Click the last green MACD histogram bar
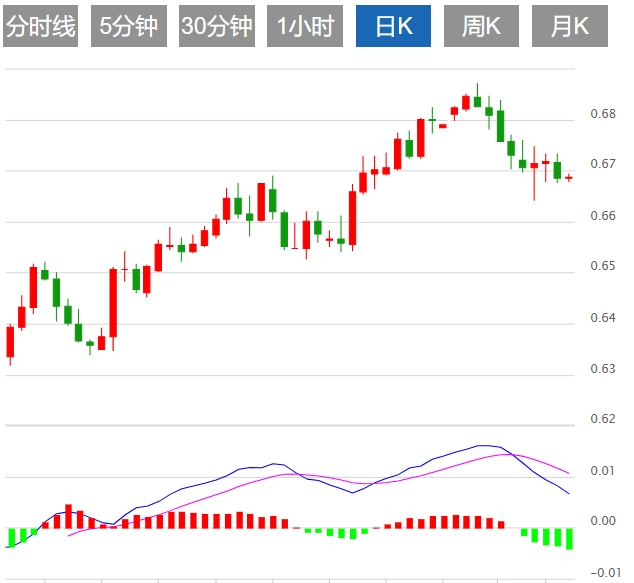This screenshot has height=583, width=634. point(569,539)
